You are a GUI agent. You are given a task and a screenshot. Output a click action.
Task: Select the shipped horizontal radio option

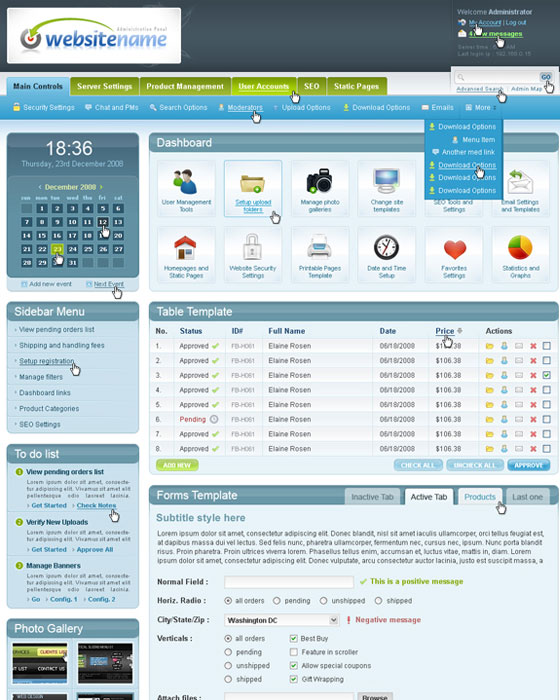(379, 601)
